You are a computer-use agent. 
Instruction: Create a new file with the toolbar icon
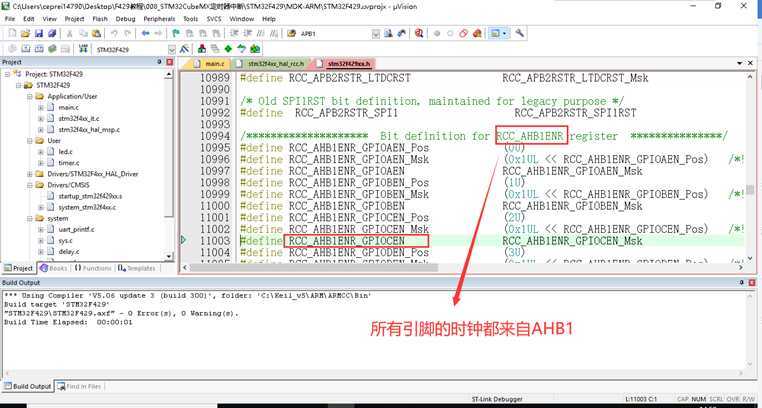(x=12, y=34)
